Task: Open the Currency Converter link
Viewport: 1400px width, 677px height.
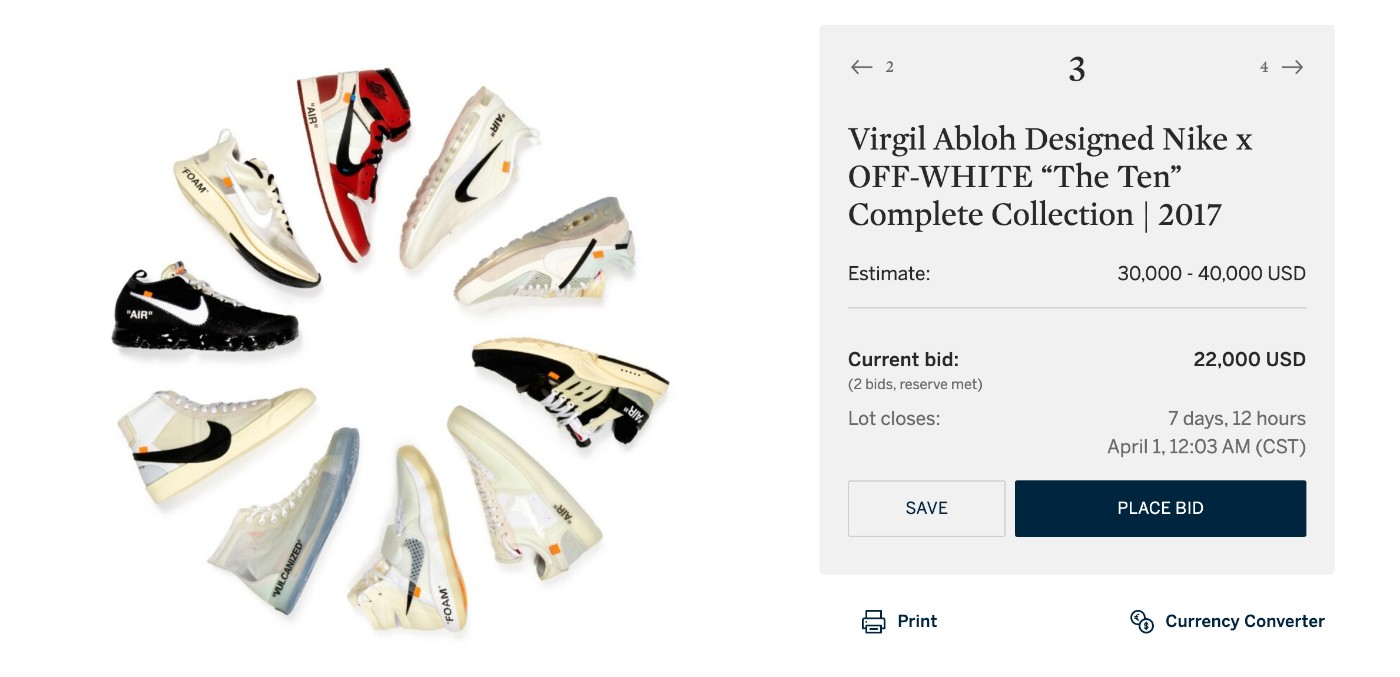Action: tap(1244, 621)
